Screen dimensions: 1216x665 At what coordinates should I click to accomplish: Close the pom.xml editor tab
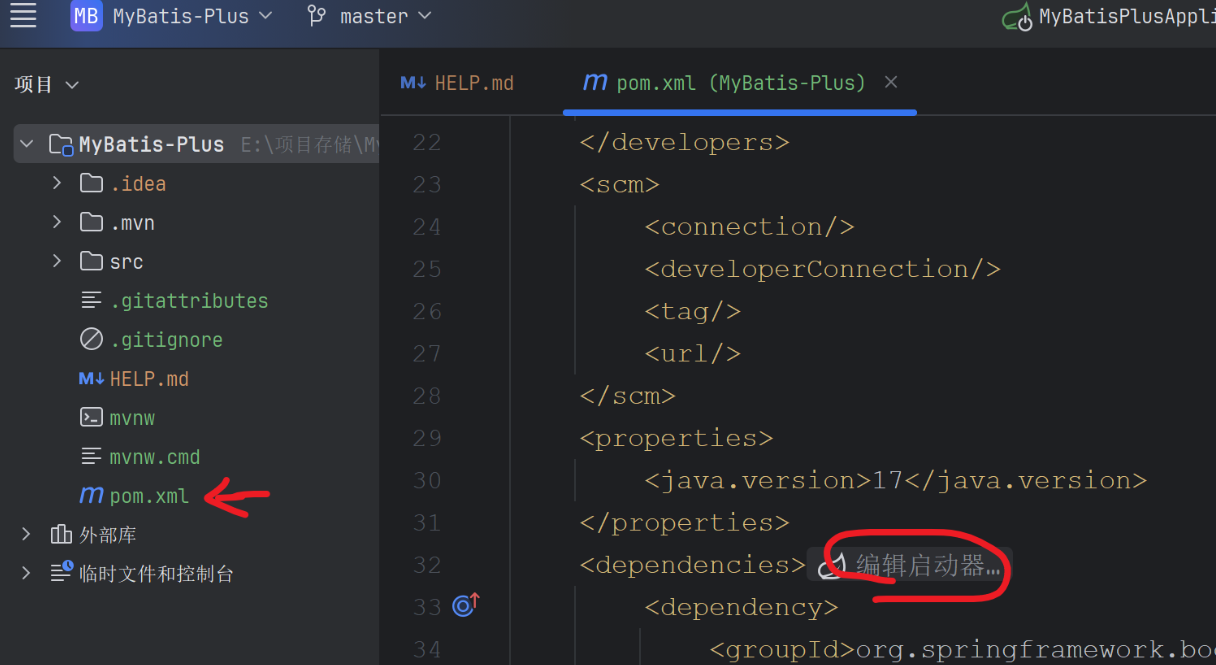(x=891, y=83)
